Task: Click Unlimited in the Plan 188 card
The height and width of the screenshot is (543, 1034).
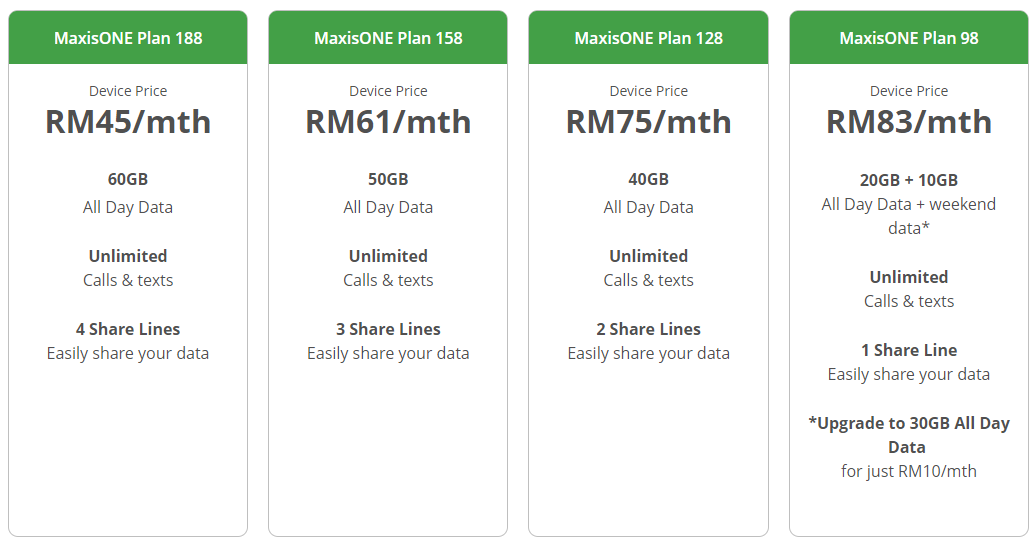Action: (x=128, y=256)
